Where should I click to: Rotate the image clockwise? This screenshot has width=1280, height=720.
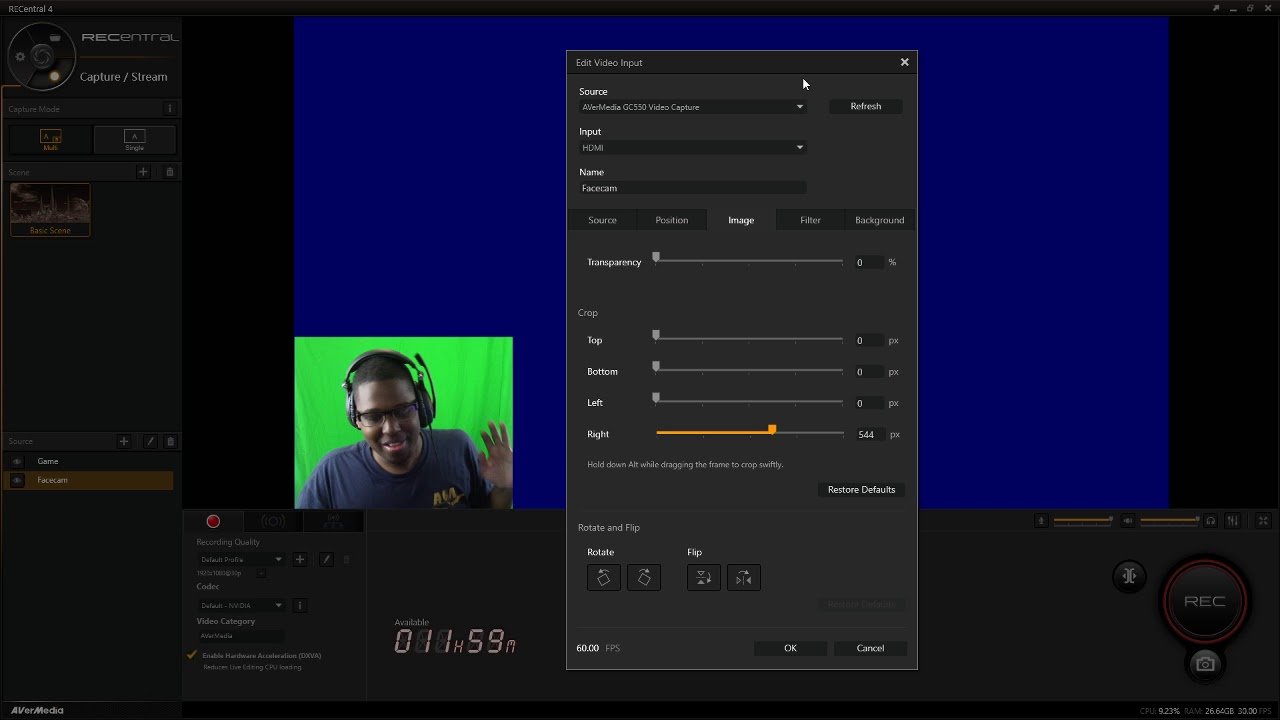click(644, 578)
